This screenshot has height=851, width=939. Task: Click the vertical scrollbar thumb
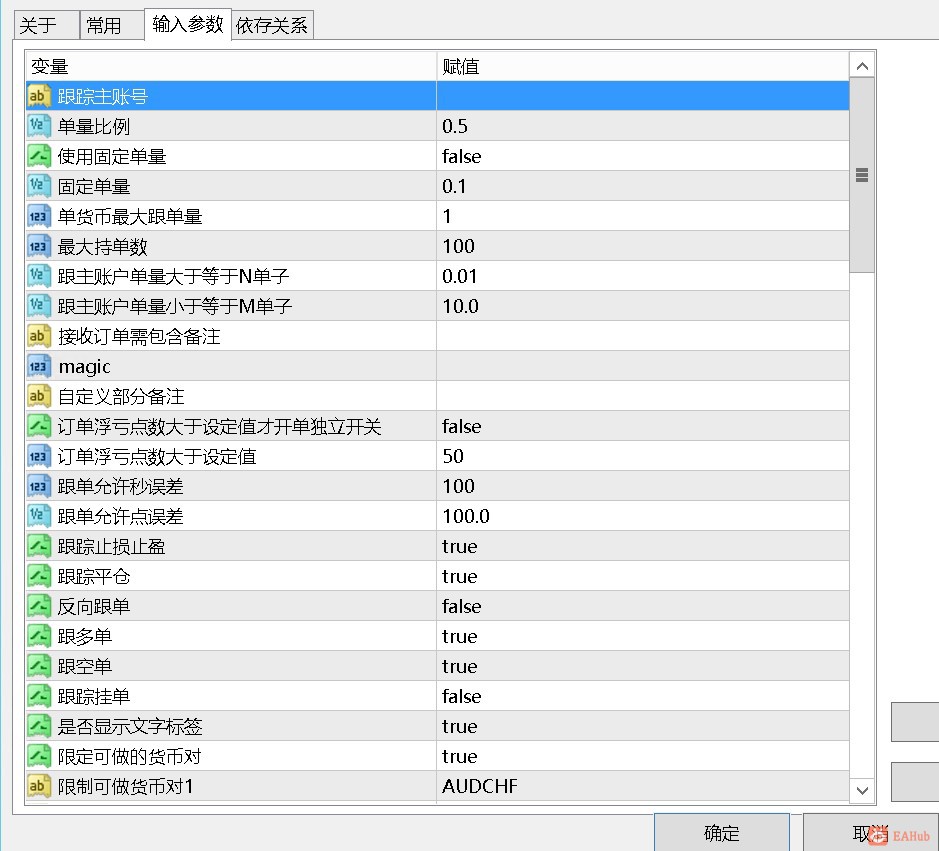tap(862, 175)
